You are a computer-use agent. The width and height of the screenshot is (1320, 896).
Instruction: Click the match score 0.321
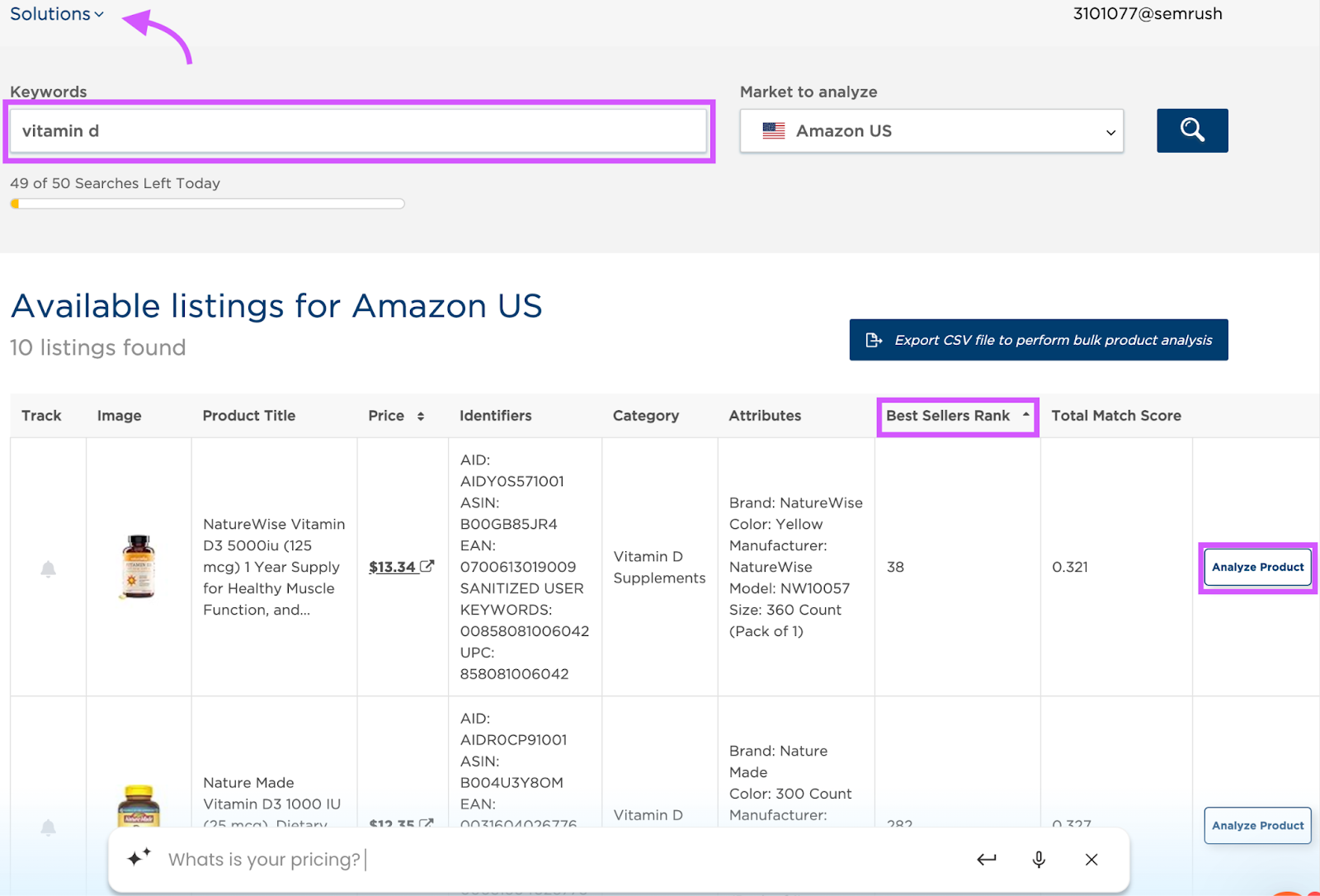click(x=1070, y=567)
